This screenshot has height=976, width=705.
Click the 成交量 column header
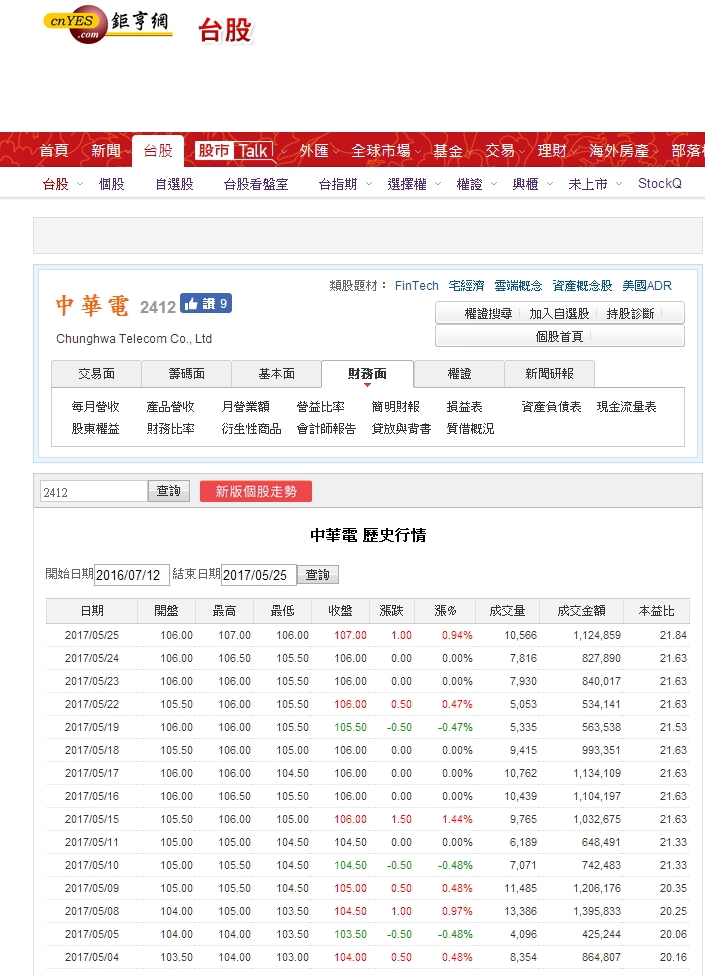coord(507,611)
